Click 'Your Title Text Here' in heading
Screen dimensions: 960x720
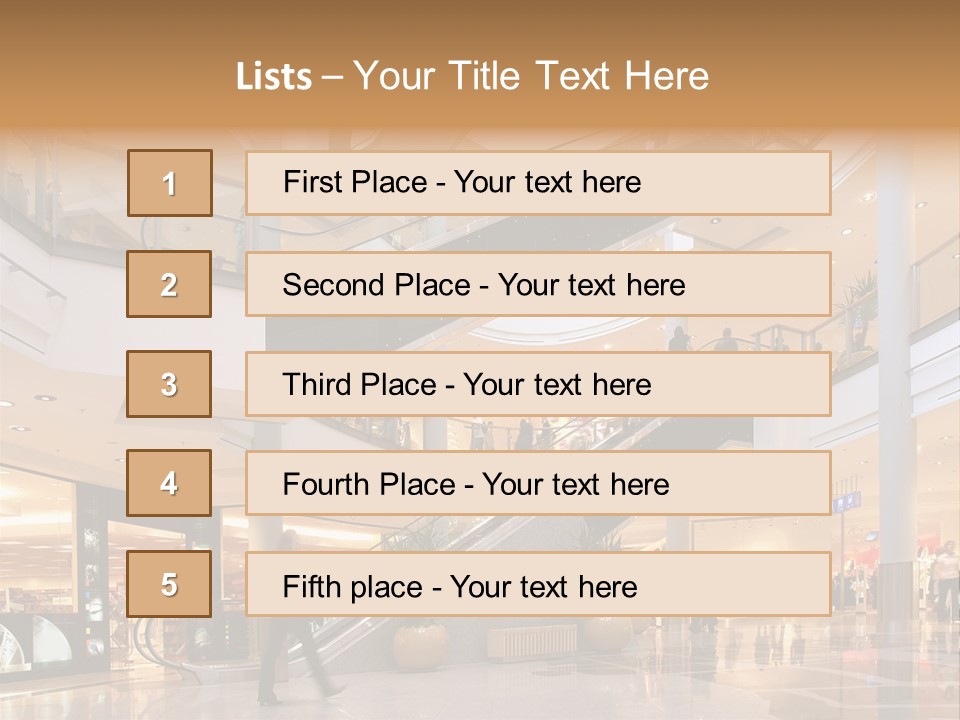click(x=531, y=76)
